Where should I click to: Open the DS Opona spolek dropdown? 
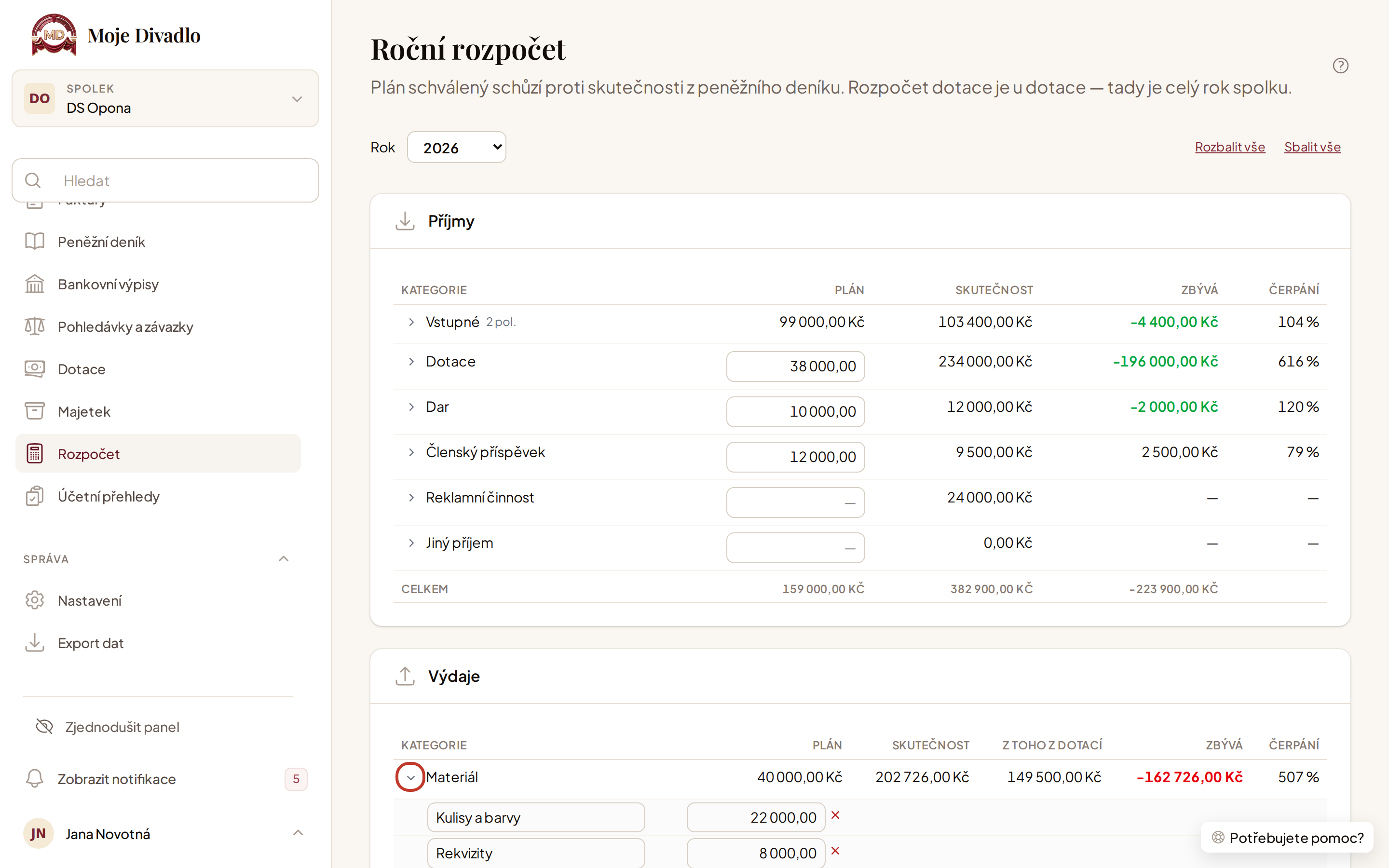coord(165,99)
